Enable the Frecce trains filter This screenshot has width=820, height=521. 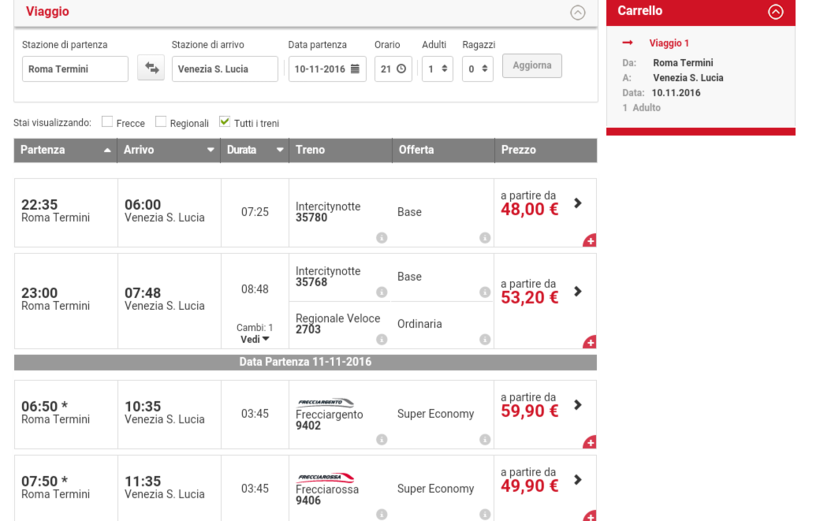tap(107, 122)
